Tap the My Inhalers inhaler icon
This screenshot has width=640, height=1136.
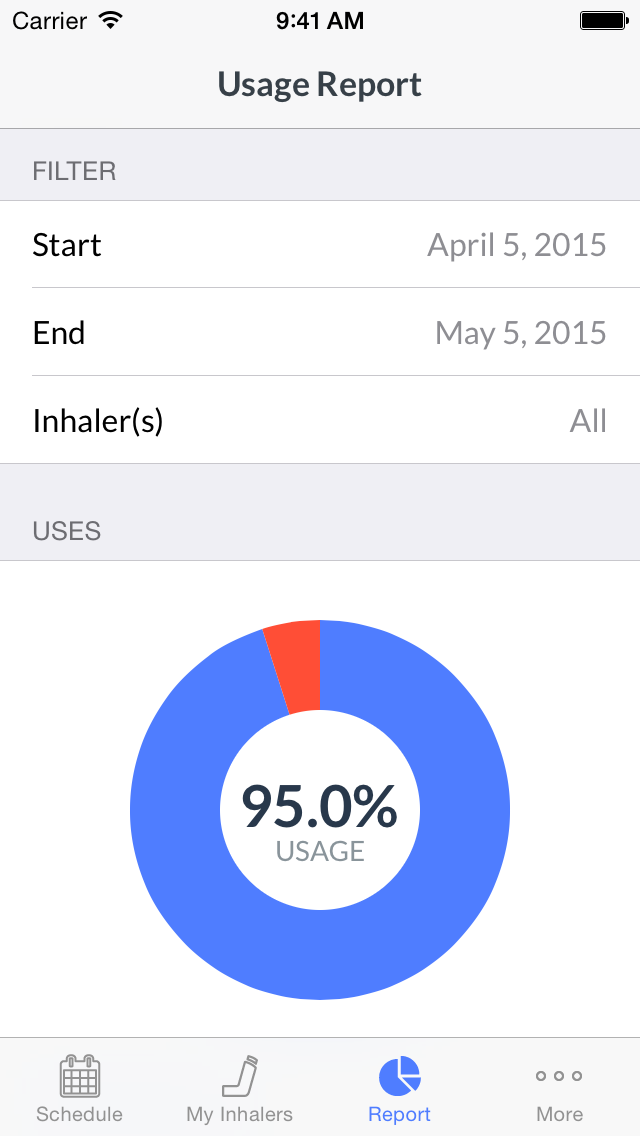coord(240,1076)
